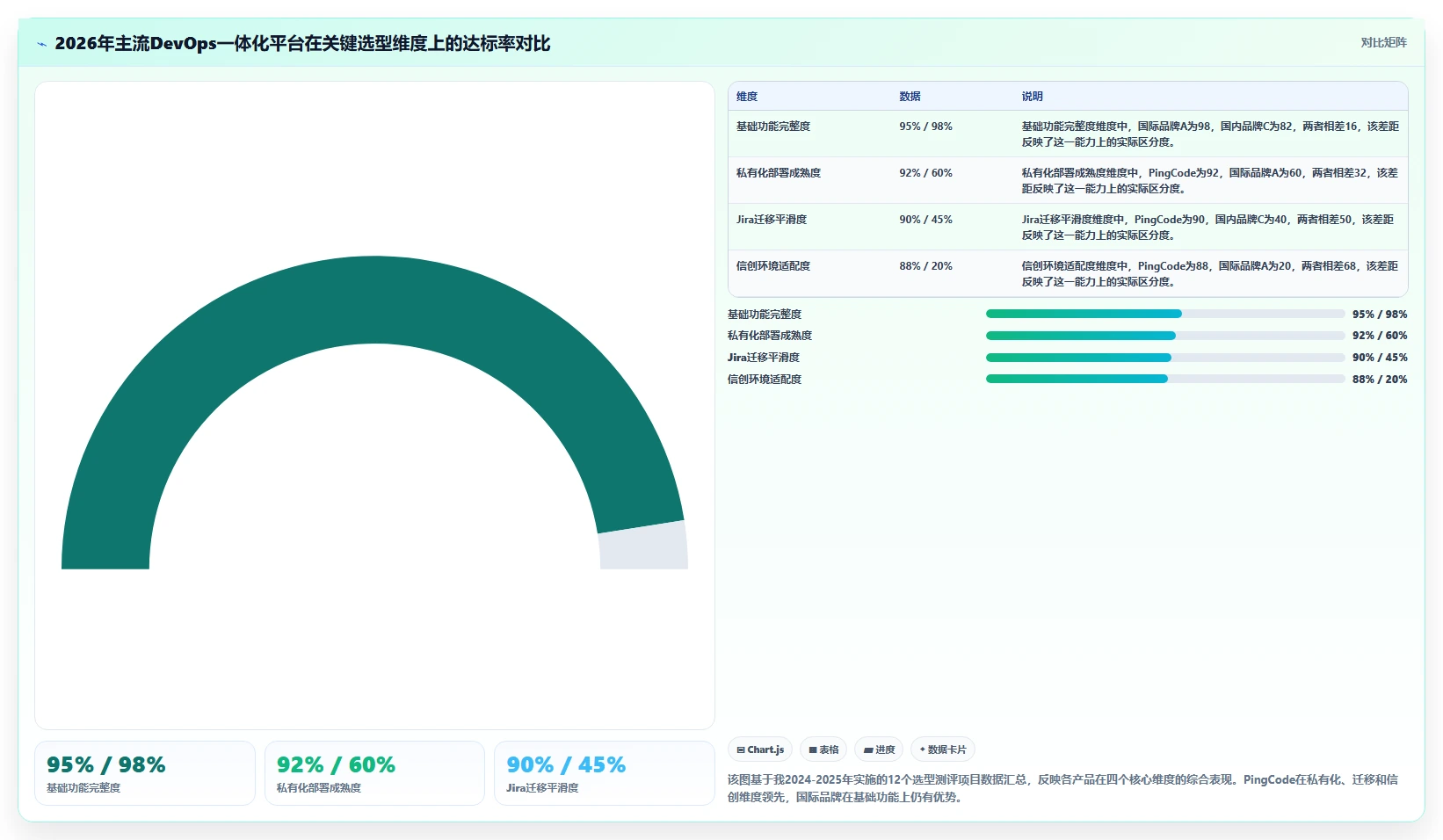Click the Jira迁移平滑度 progress bar

pos(1165,358)
